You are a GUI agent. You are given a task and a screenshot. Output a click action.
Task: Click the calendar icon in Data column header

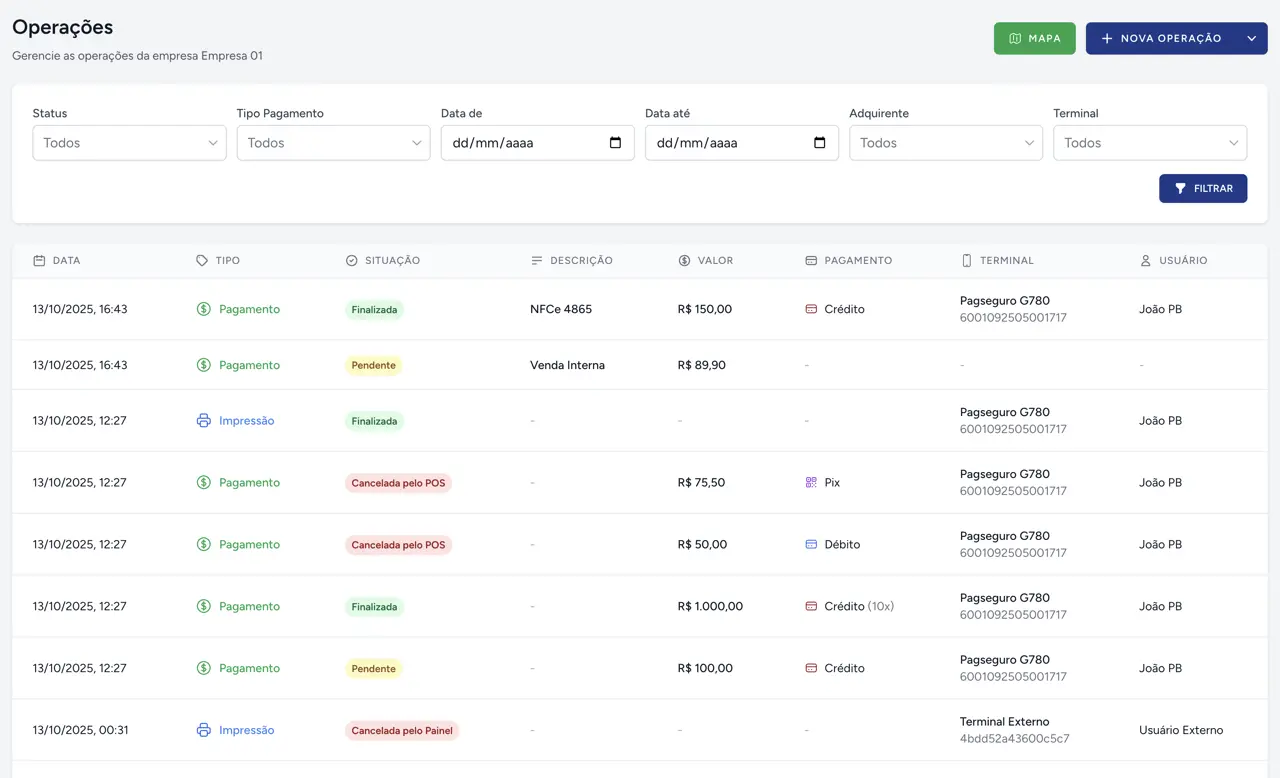tap(39, 261)
